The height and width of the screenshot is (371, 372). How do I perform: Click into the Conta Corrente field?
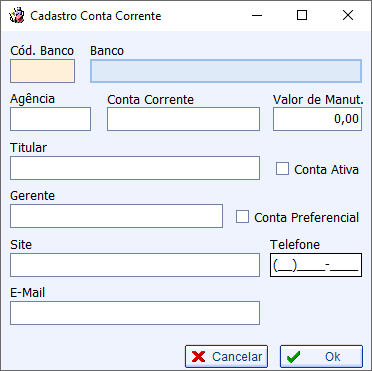pyautogui.click(x=183, y=119)
